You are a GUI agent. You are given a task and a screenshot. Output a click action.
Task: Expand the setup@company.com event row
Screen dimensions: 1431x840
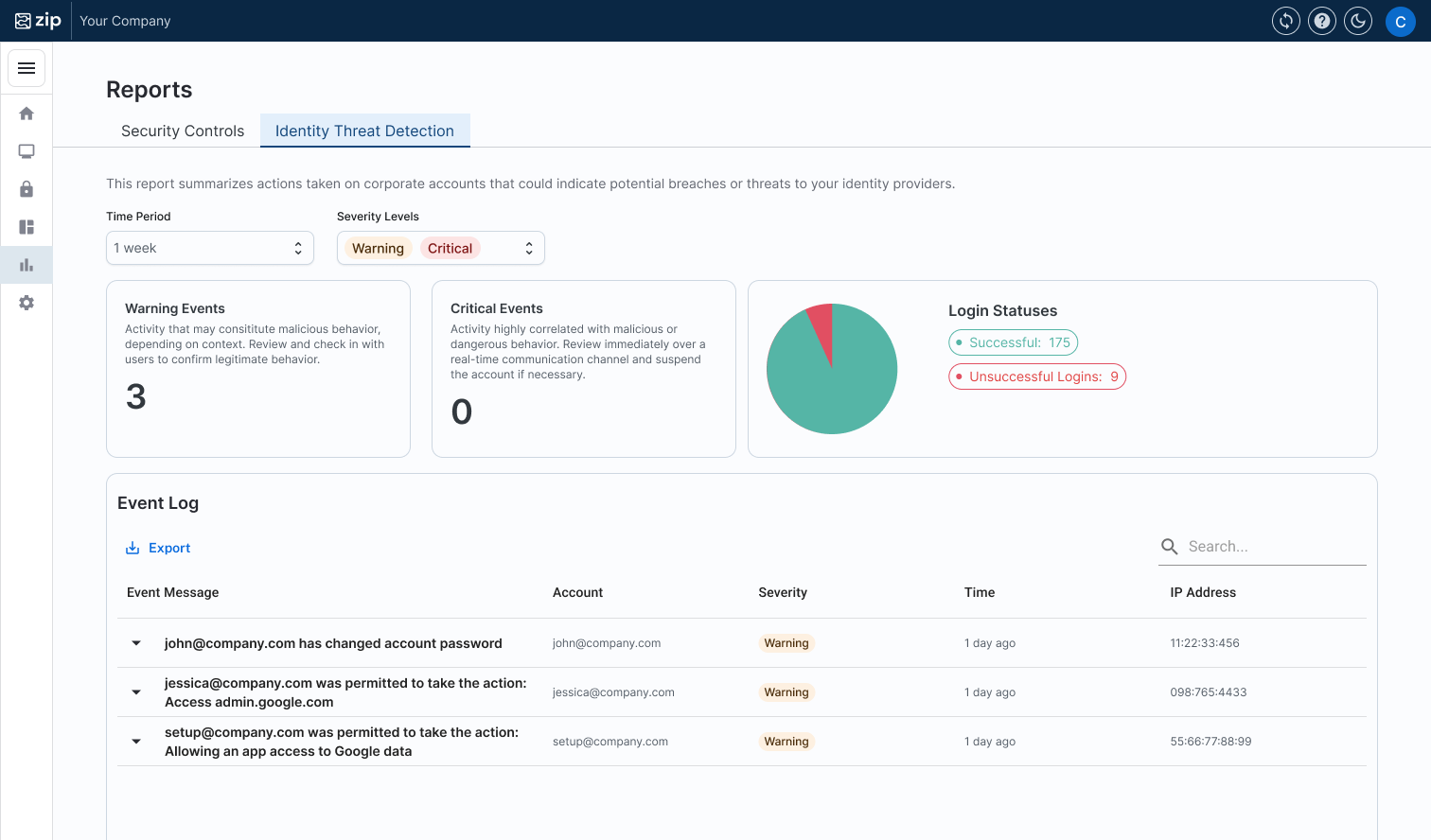pos(136,742)
